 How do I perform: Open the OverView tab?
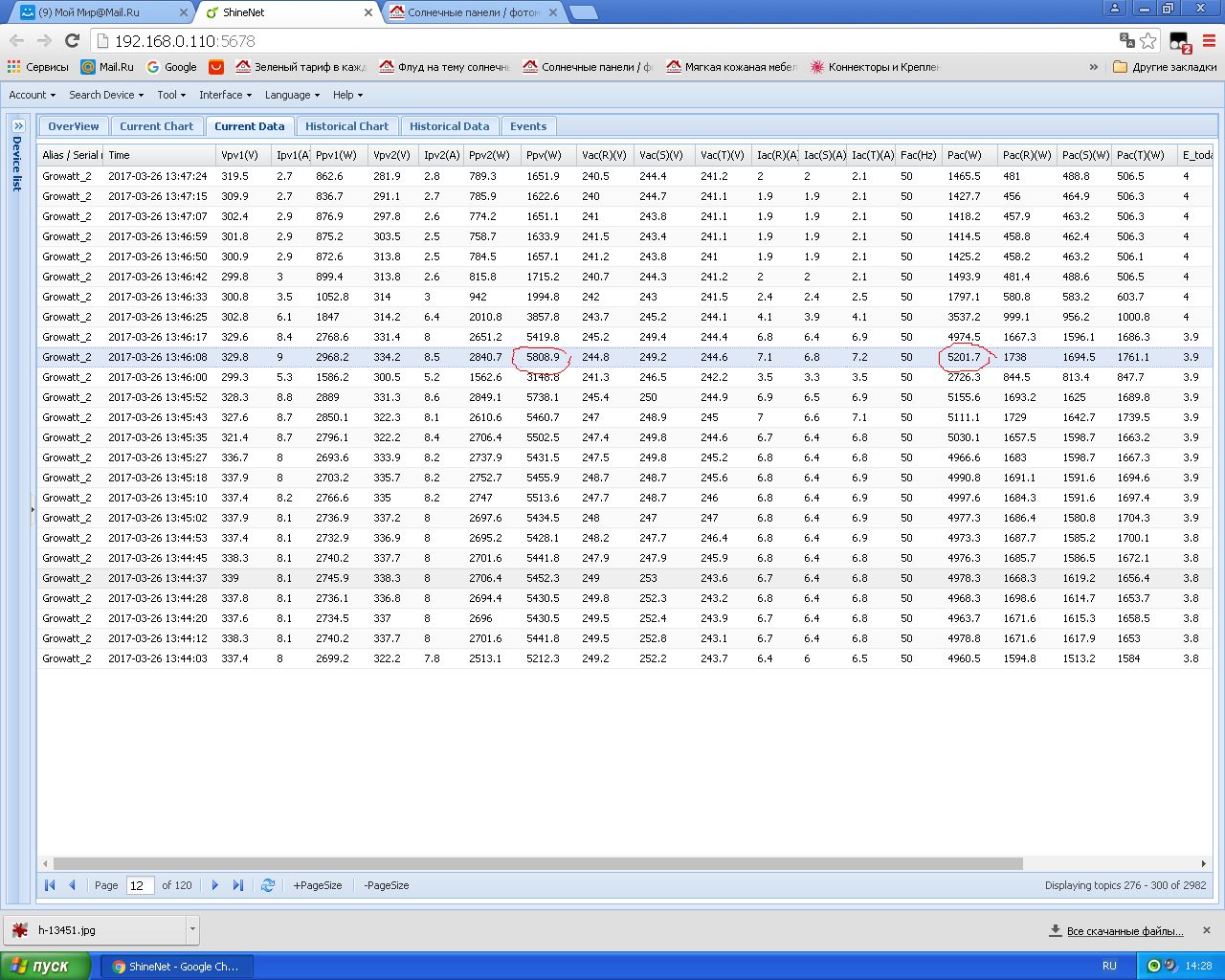[74, 126]
